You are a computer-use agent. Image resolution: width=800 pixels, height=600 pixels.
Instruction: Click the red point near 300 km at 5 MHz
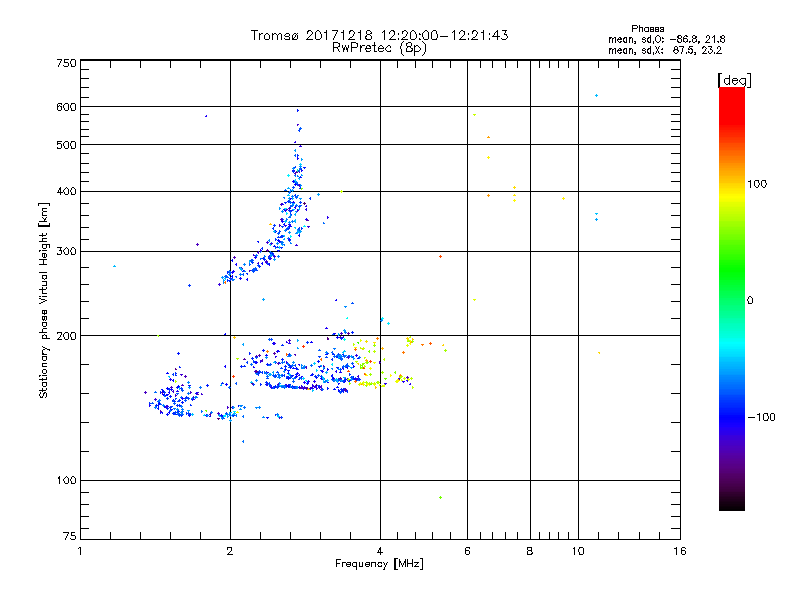pyautogui.click(x=440, y=257)
